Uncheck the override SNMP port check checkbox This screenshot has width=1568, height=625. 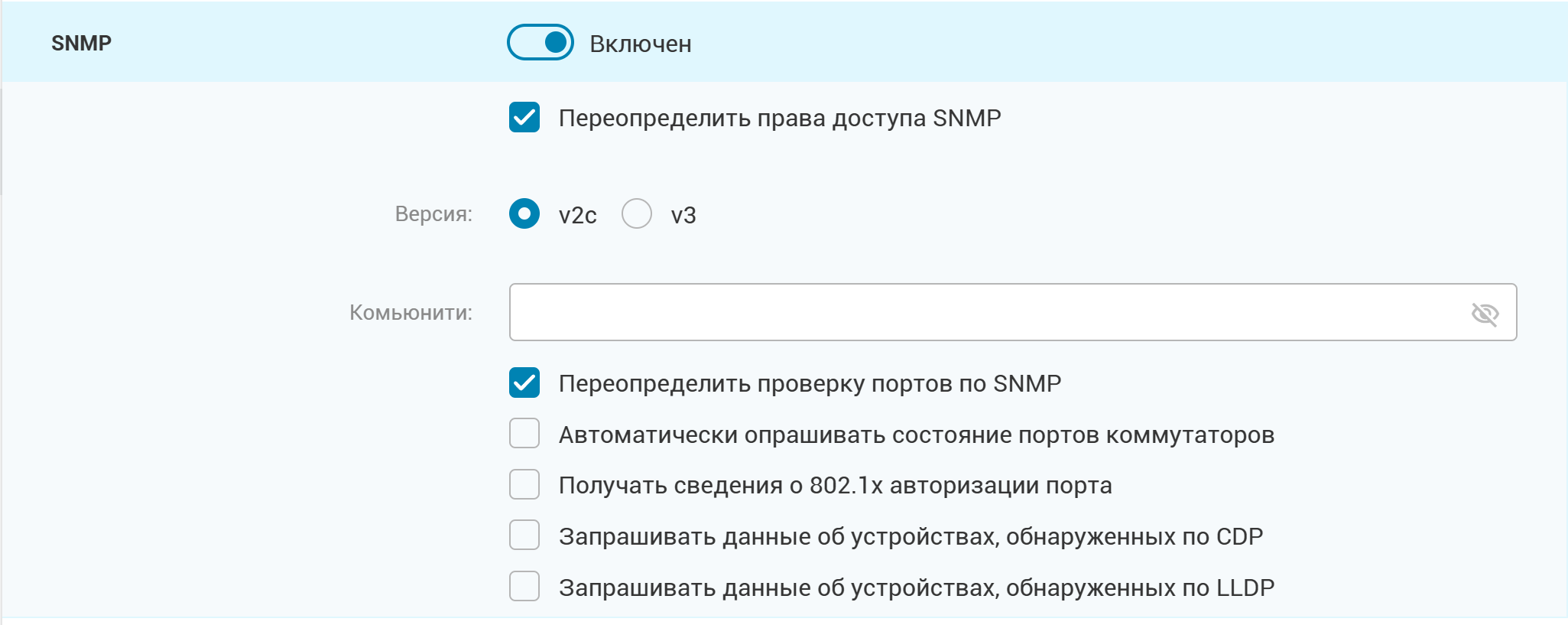tap(524, 382)
